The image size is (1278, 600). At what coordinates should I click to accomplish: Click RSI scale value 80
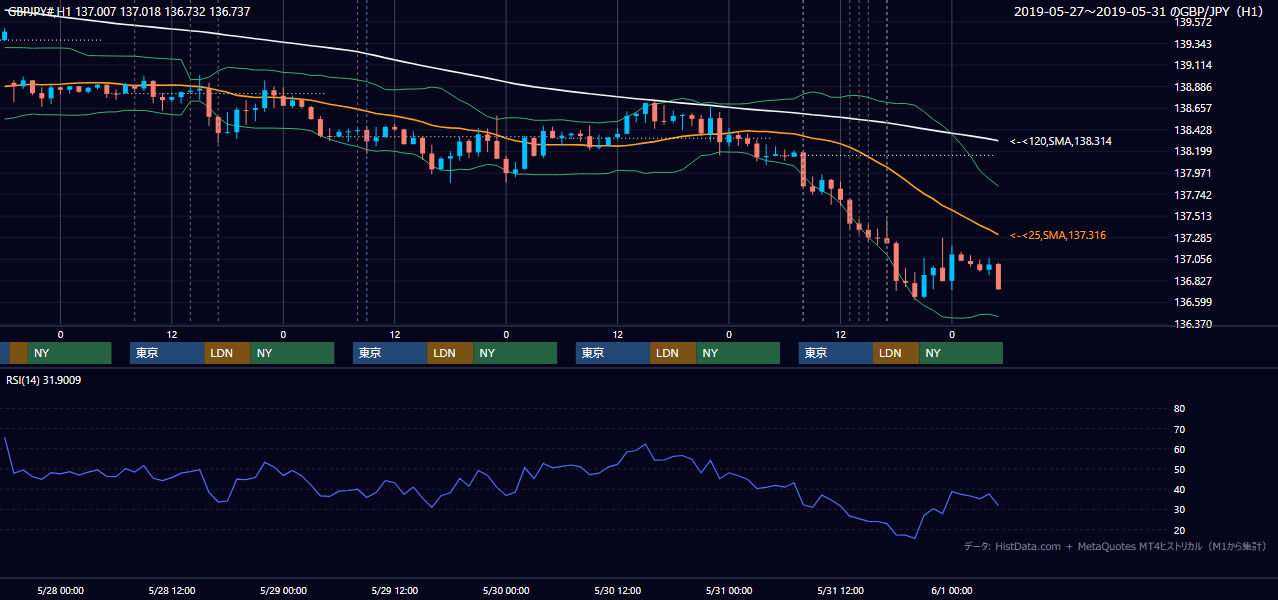1179,409
